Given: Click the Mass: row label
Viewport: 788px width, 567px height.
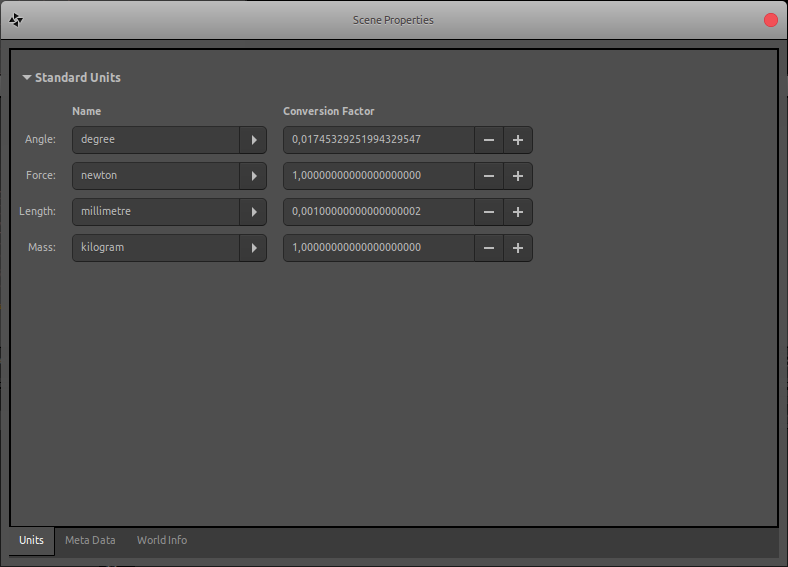Looking at the screenshot, I should [42, 247].
